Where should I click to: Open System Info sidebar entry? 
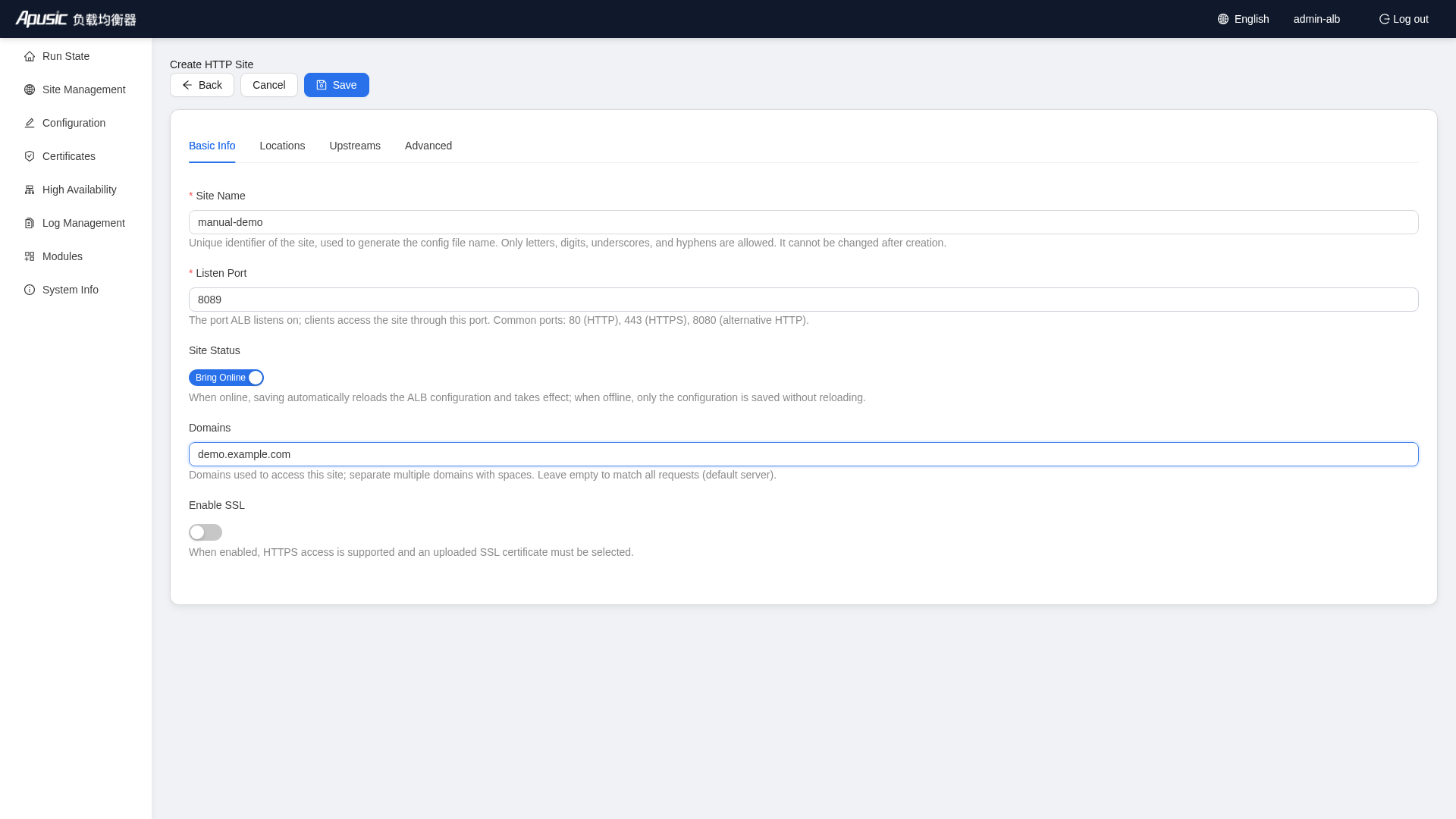click(x=76, y=290)
